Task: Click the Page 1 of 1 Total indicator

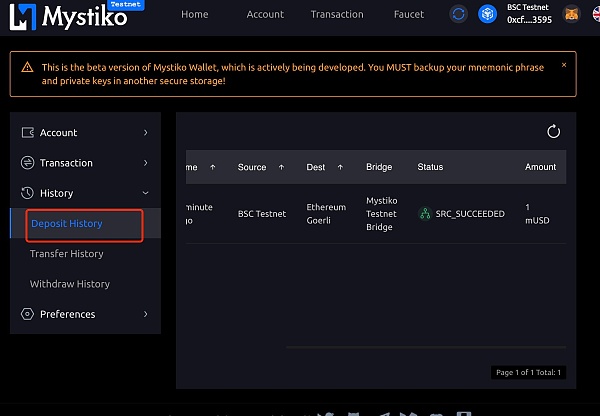Action: coord(528,372)
